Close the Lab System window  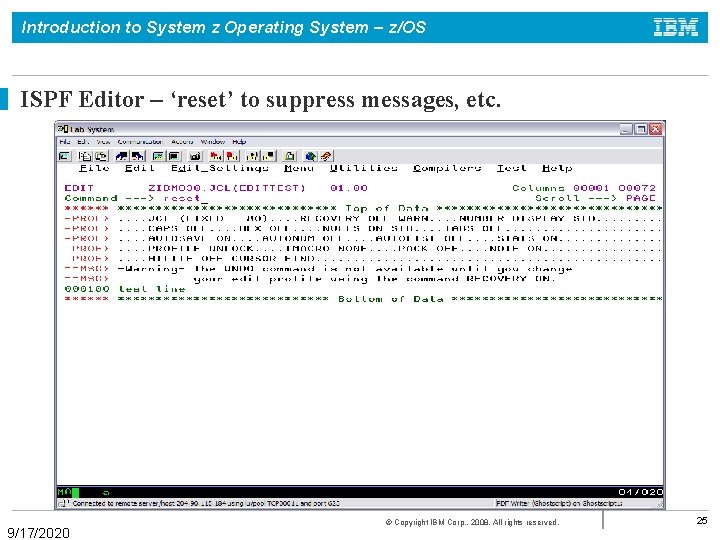coord(656,129)
